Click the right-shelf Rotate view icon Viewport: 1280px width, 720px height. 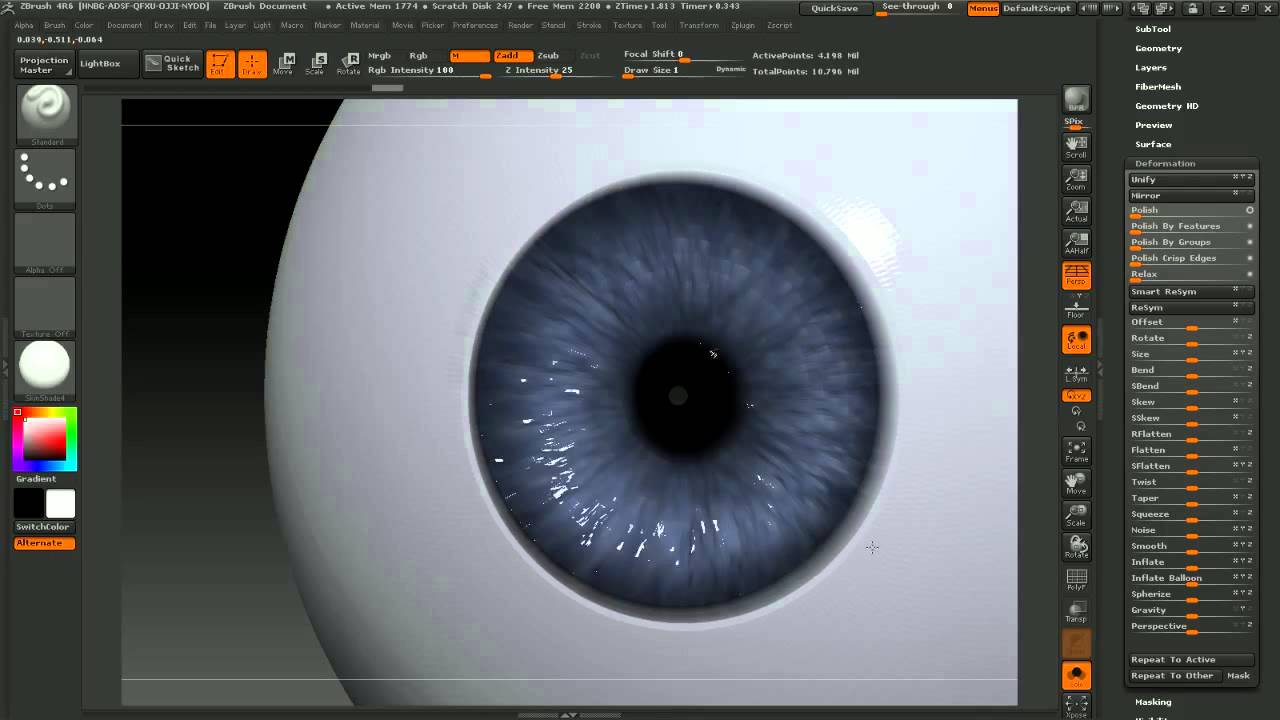pos(1076,547)
